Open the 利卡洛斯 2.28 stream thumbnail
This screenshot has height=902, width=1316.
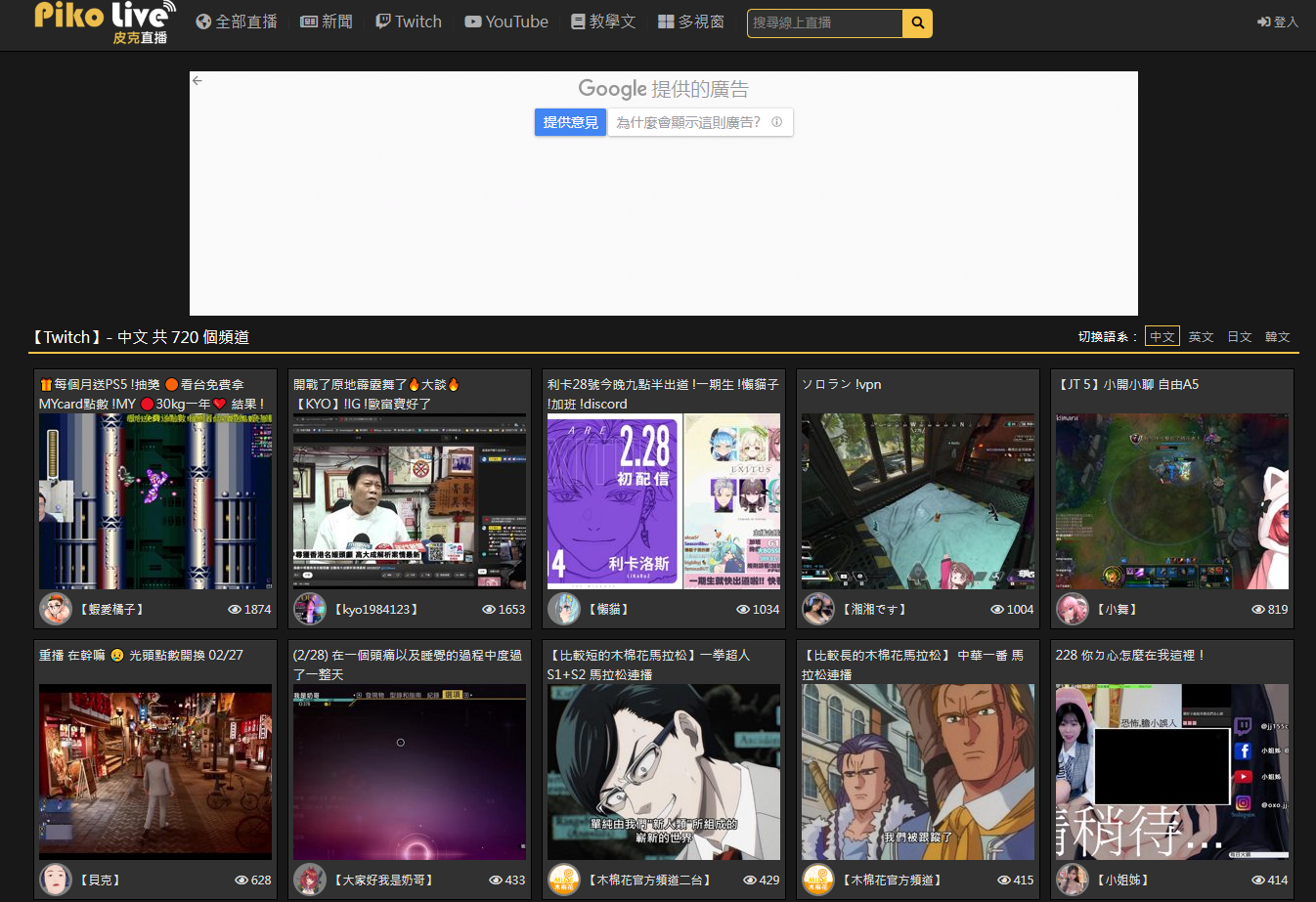click(664, 500)
